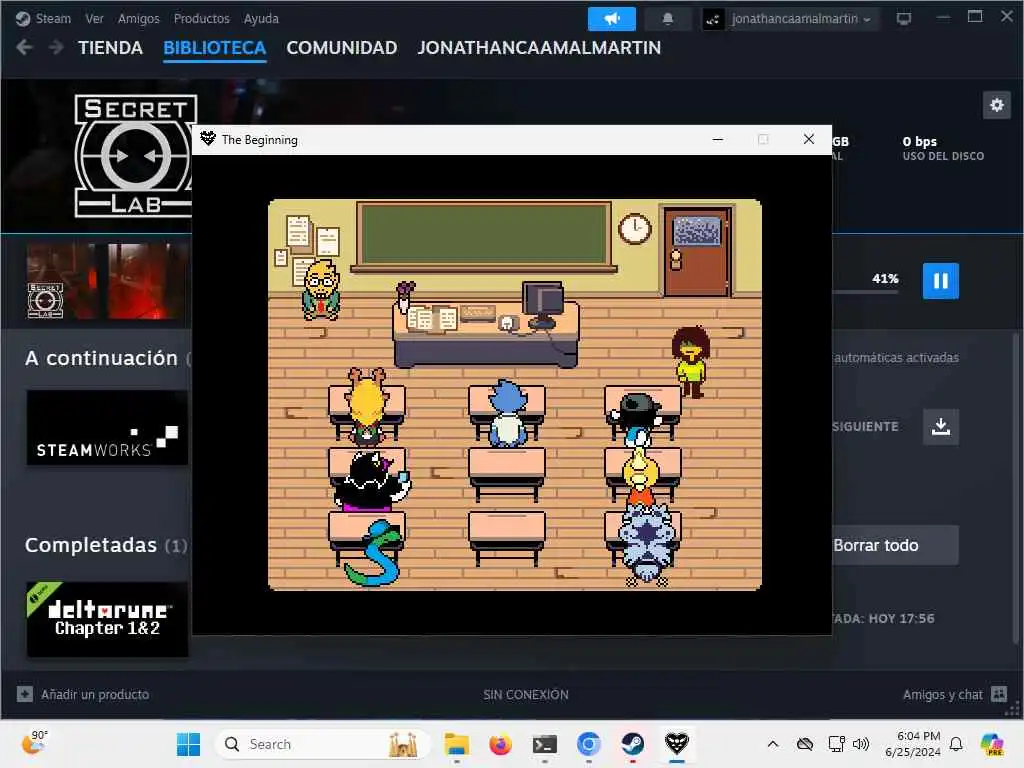
Task: Open Amigos y chat
Action: 942,694
